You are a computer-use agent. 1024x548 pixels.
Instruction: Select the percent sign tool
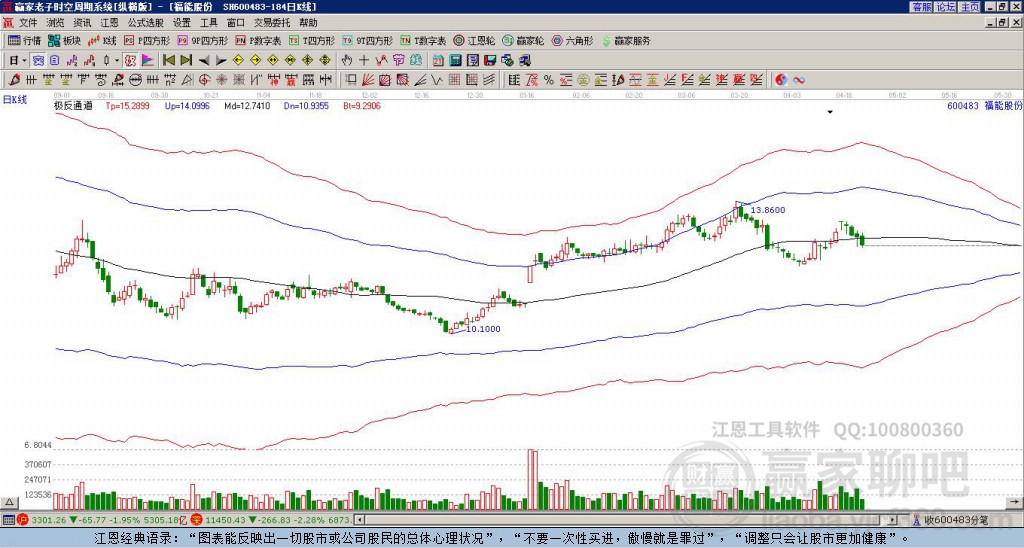549,80
